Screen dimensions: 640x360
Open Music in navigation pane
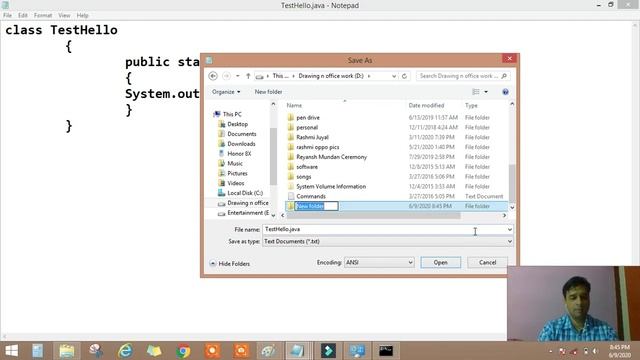click(235, 163)
